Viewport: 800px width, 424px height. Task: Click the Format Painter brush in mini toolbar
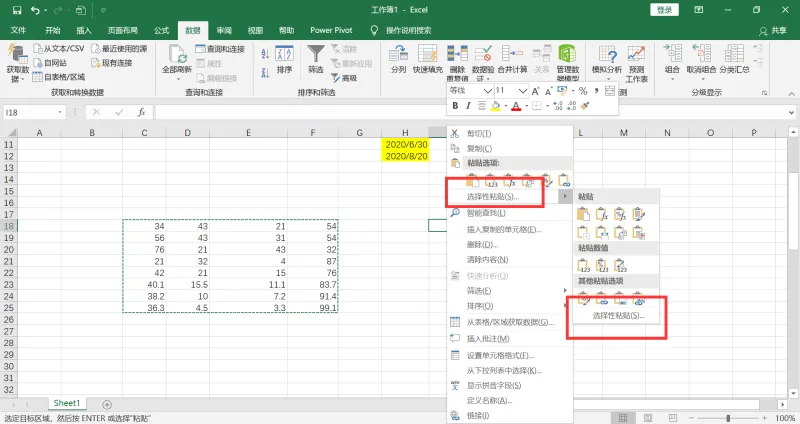coord(585,106)
